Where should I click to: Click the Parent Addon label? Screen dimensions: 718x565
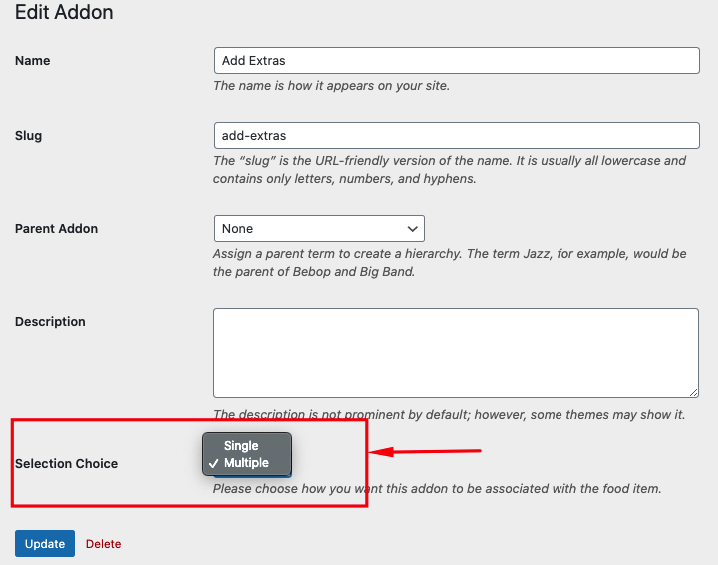pos(56,228)
